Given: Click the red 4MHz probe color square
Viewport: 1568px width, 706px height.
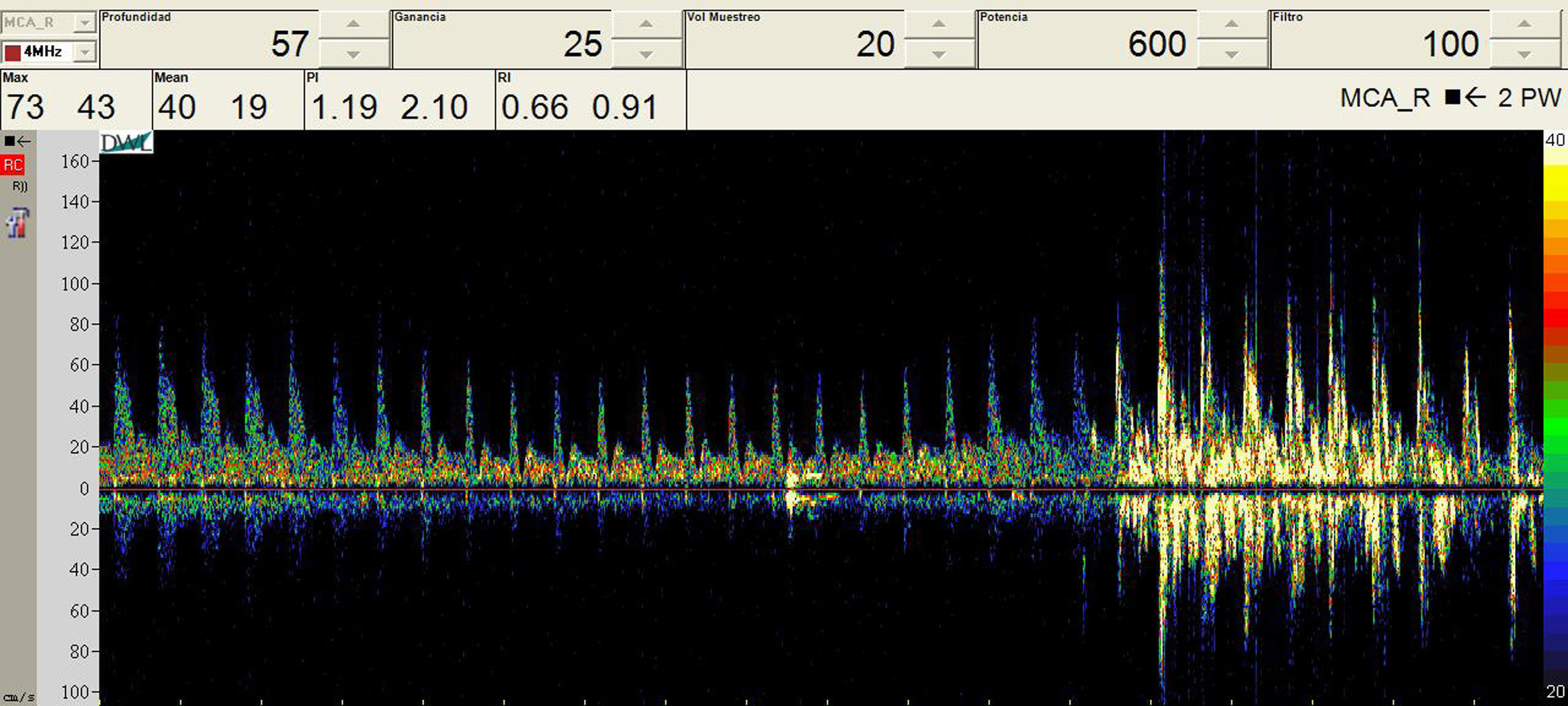Looking at the screenshot, I should (12, 52).
